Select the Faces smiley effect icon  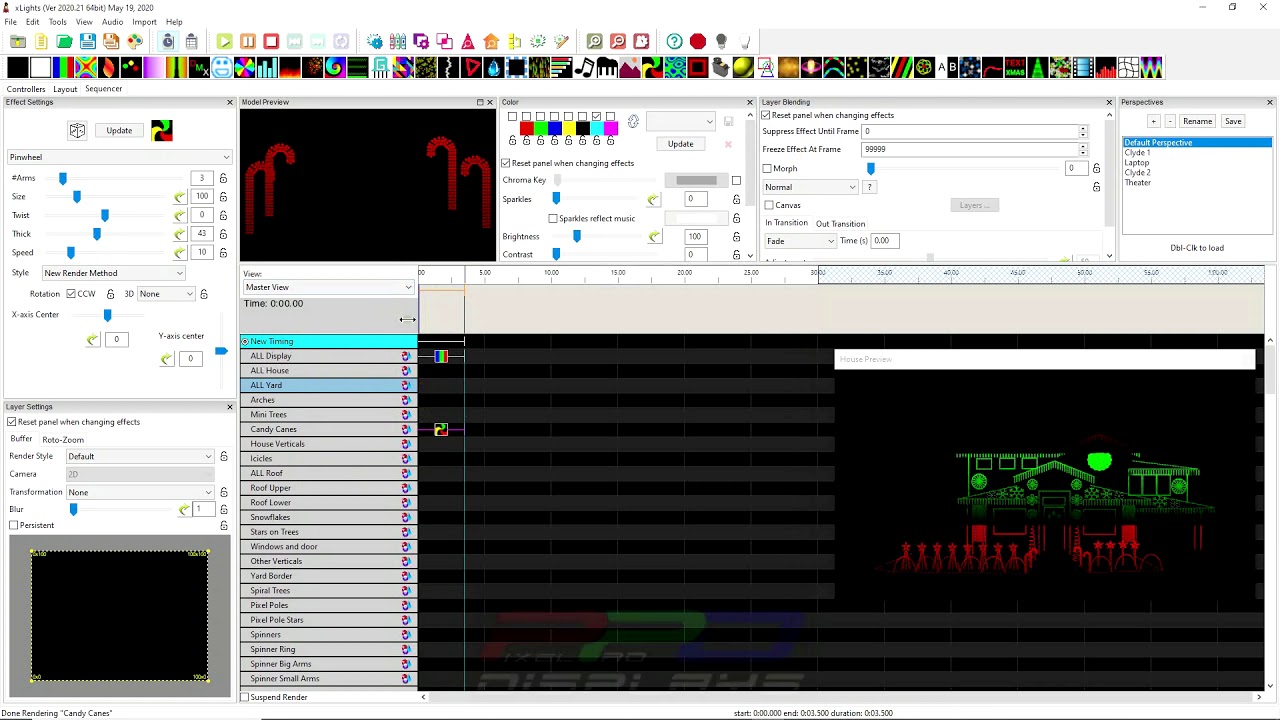point(220,68)
